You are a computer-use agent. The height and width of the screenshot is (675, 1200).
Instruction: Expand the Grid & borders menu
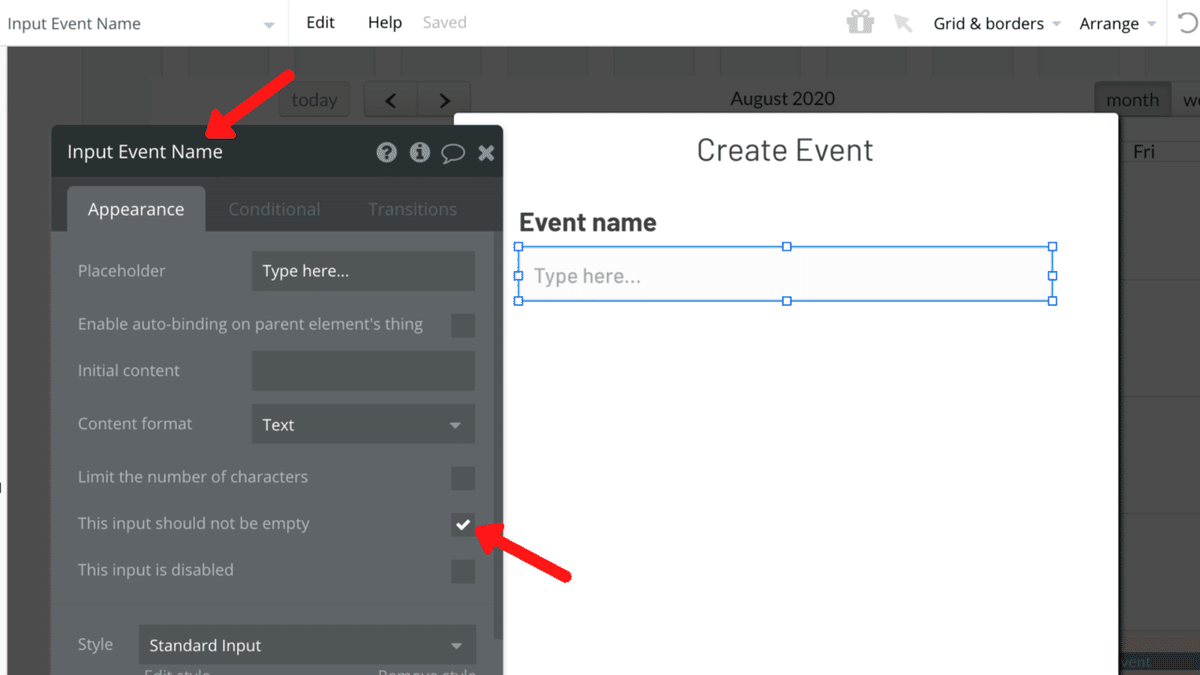click(997, 23)
